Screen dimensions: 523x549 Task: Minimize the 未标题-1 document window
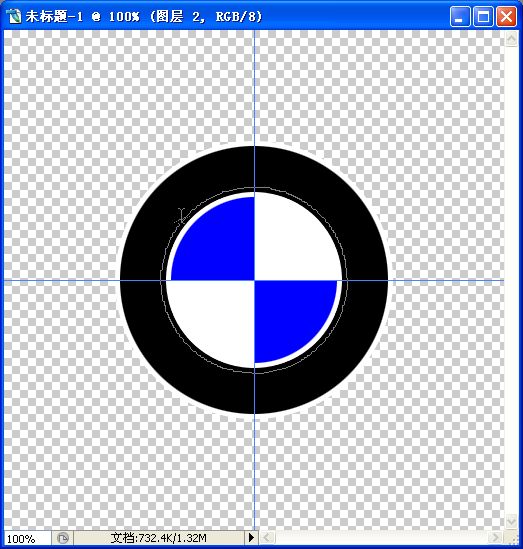tap(460, 16)
